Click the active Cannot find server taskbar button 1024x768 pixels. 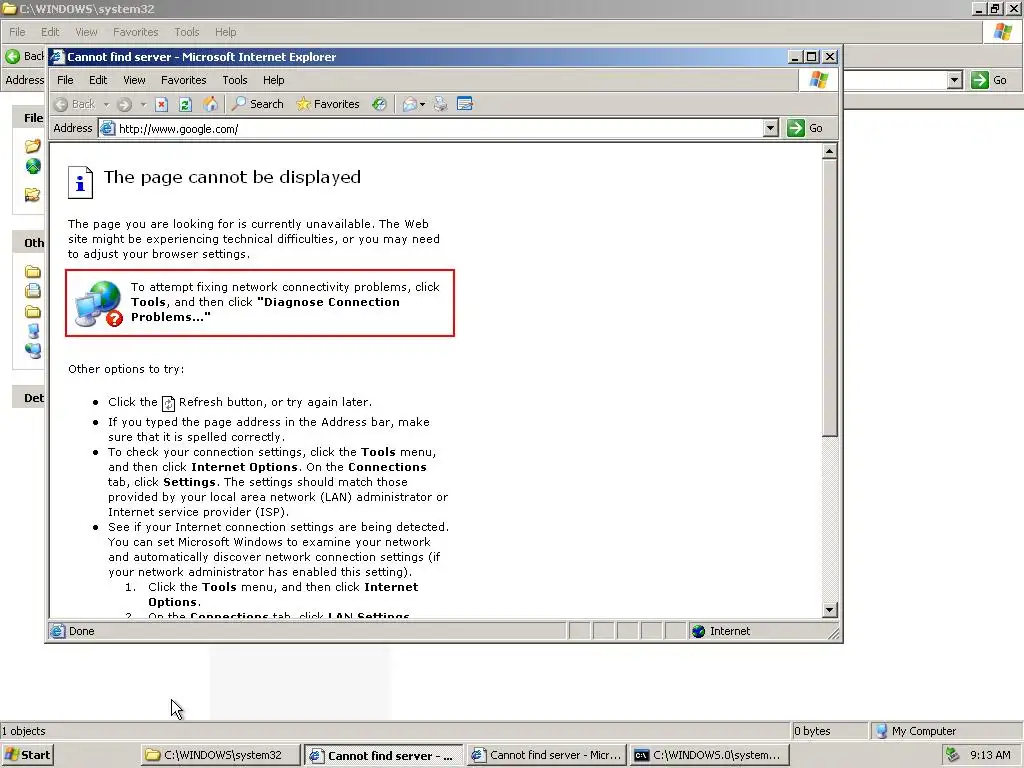coord(383,756)
